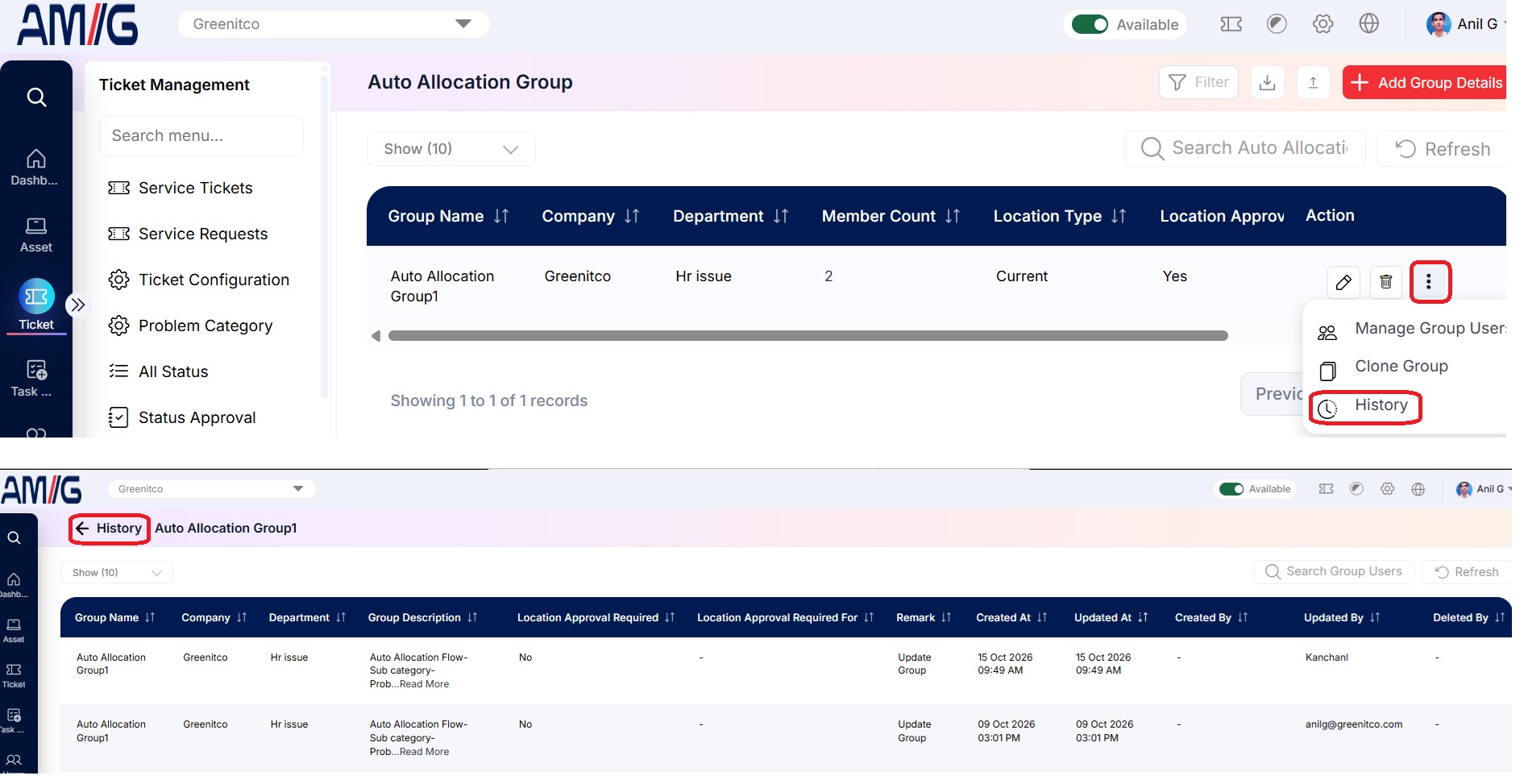
Task: Click the globe language icon in top header
Action: [x=1368, y=24]
